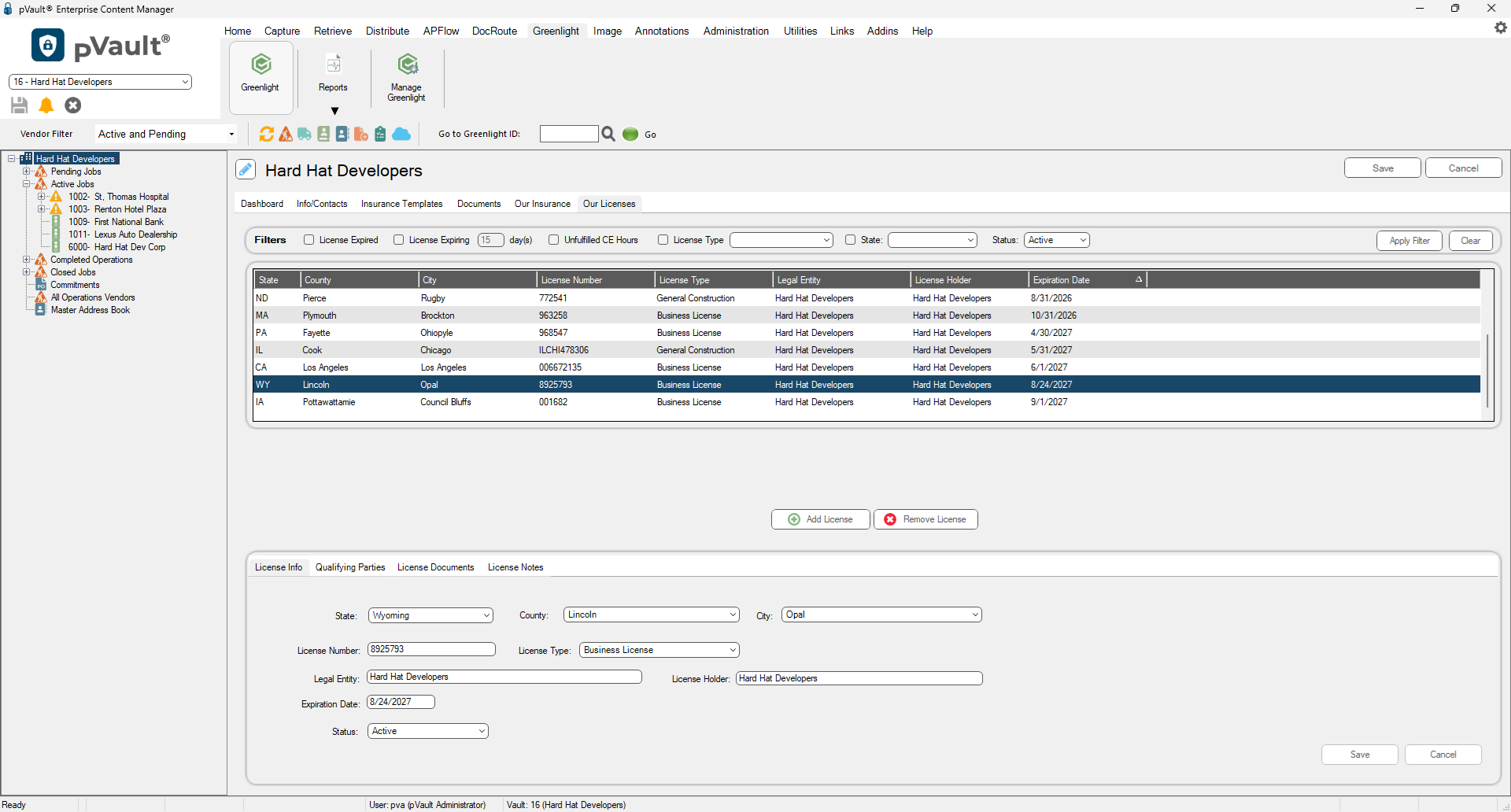Screen dimensions: 1511x812
Task: Click the pencil edit icon beside Hard Hat Developers
Action: (x=246, y=169)
